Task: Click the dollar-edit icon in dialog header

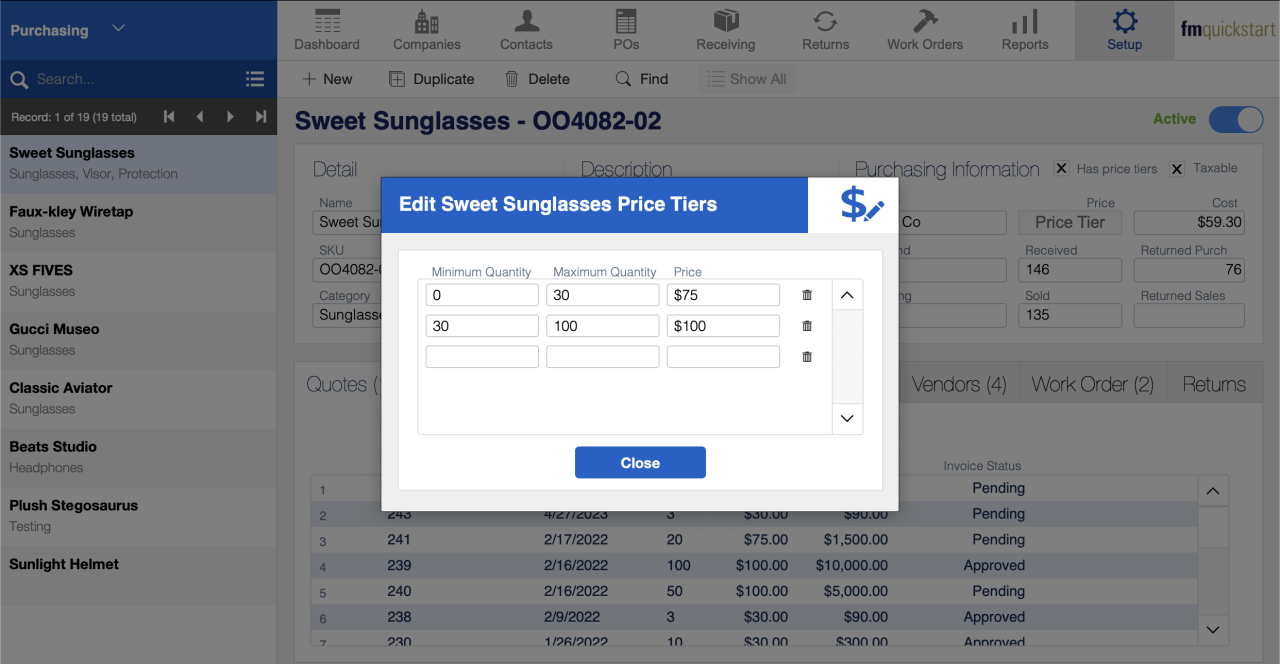Action: (x=862, y=204)
